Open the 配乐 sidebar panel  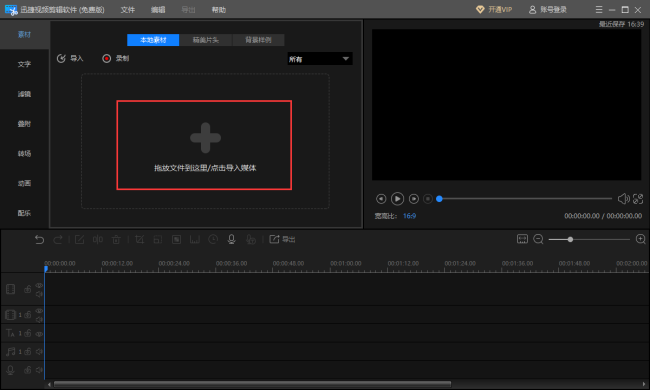coord(24,213)
